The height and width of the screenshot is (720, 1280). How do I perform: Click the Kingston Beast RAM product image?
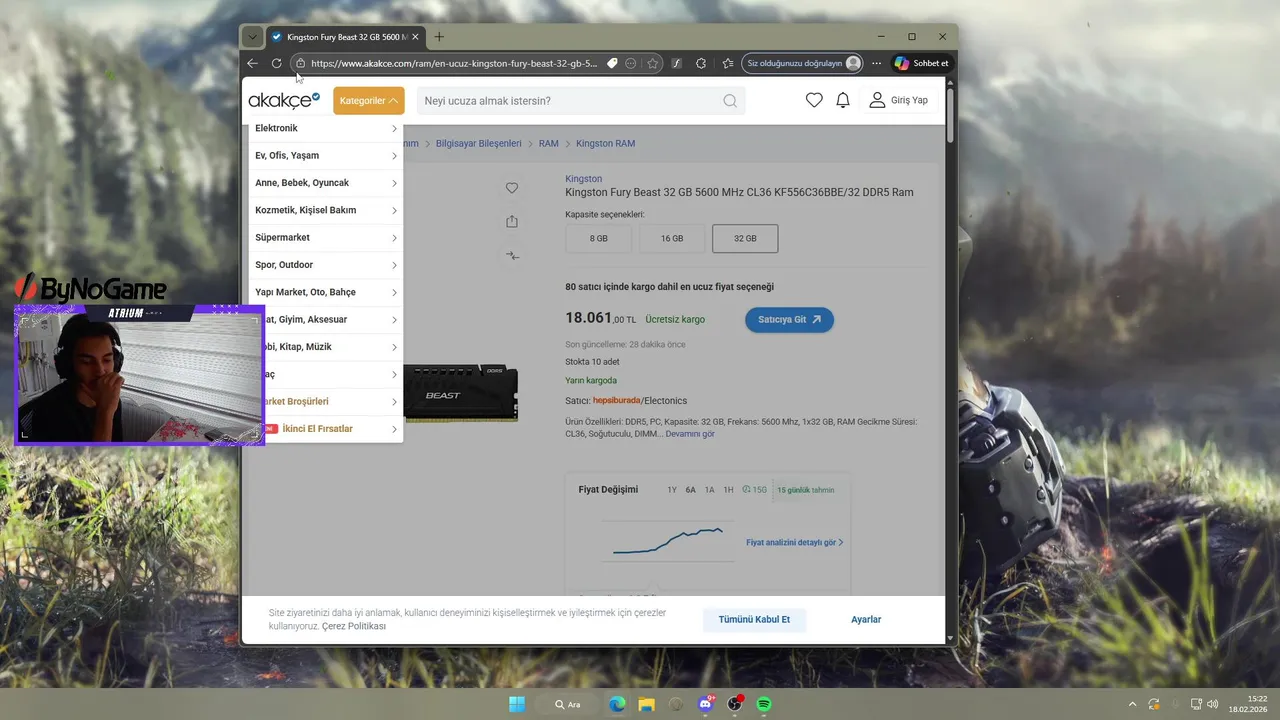(x=462, y=393)
